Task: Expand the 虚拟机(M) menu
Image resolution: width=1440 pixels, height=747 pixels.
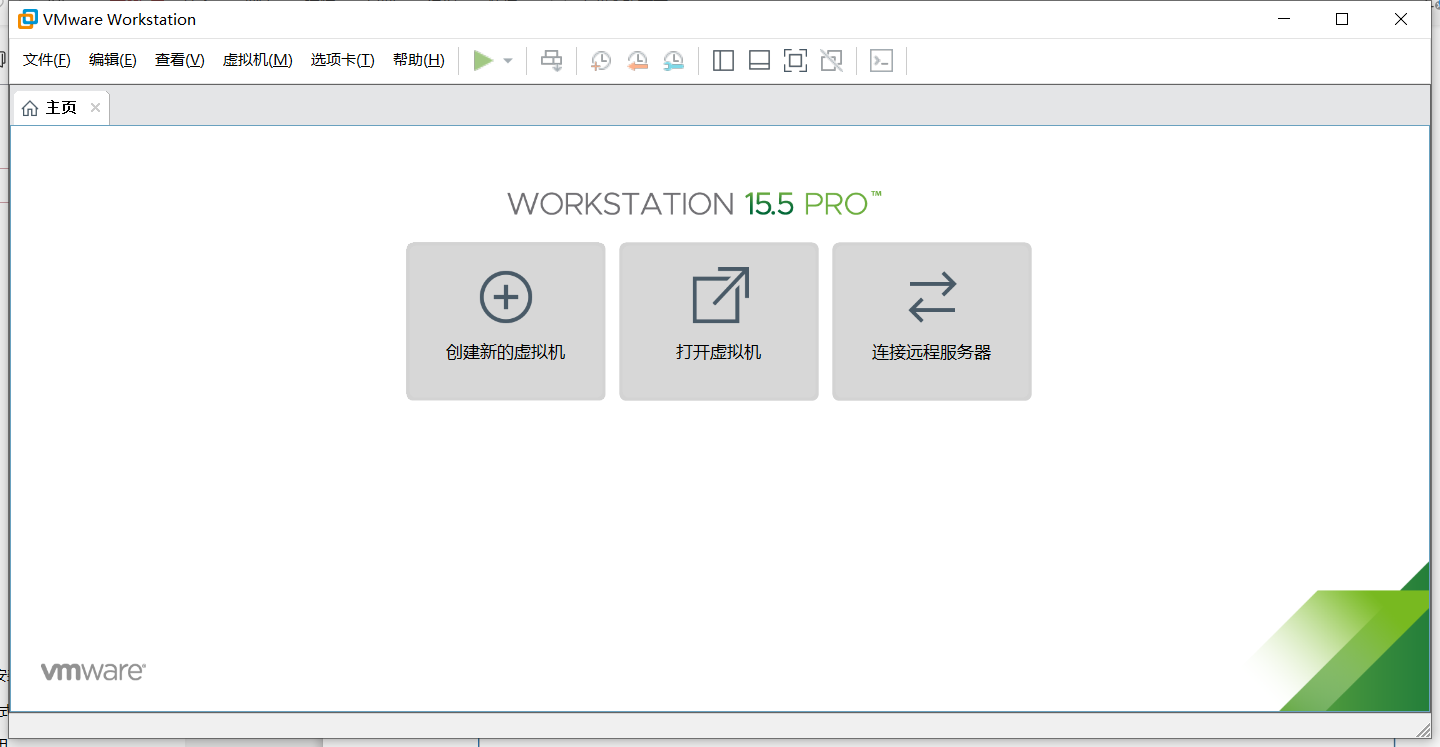Action: tap(257, 60)
